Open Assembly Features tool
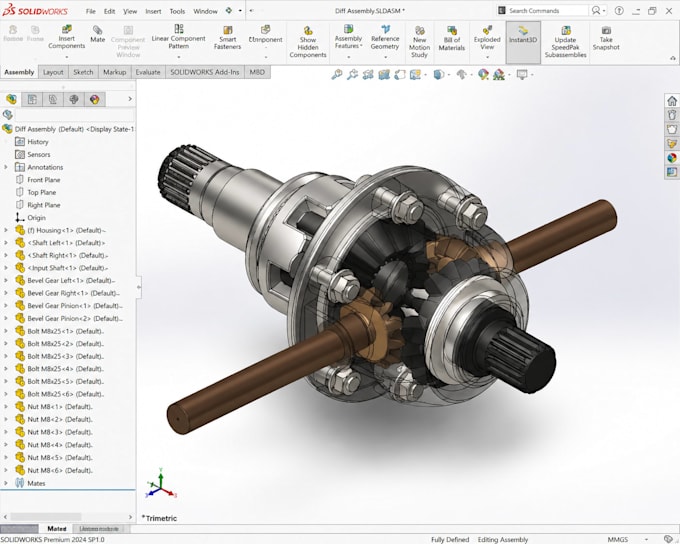 (348, 36)
